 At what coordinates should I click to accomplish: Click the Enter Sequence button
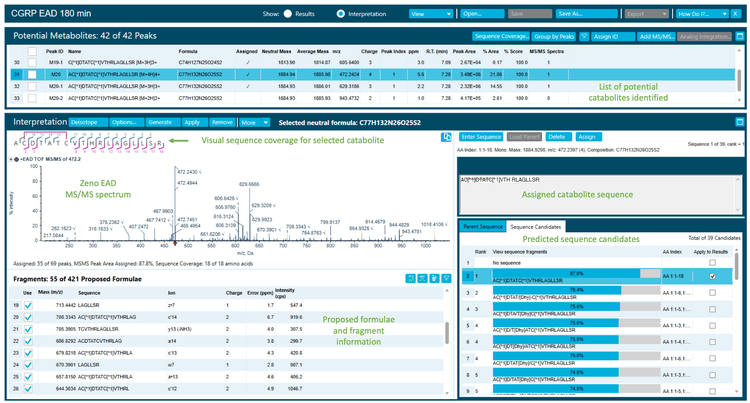pos(481,136)
